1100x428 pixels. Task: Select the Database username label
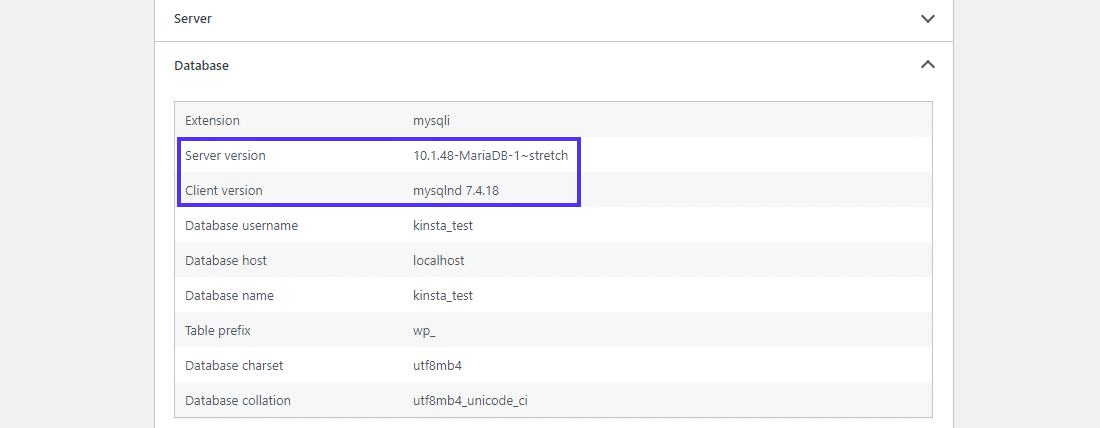click(x=241, y=226)
